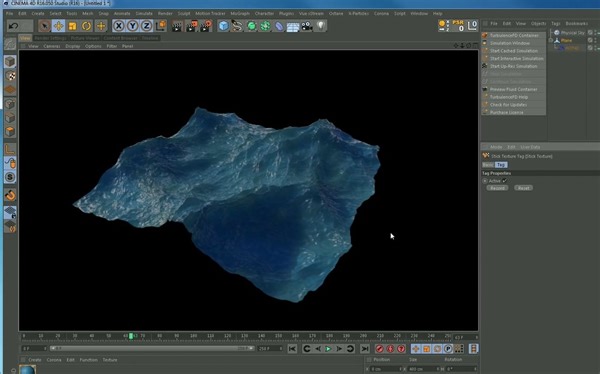Select Physical Sky in object manager
Viewport: 600px width, 374px height.
(572, 33)
